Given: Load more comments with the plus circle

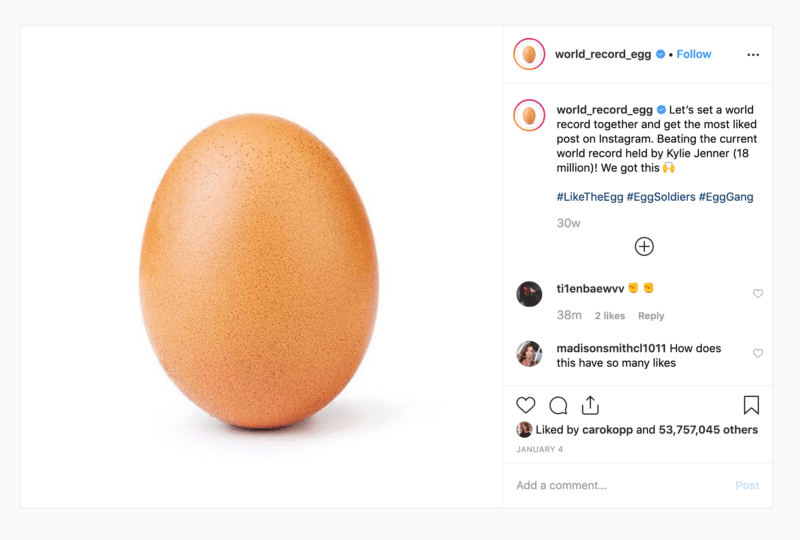Looking at the screenshot, I should [644, 247].
